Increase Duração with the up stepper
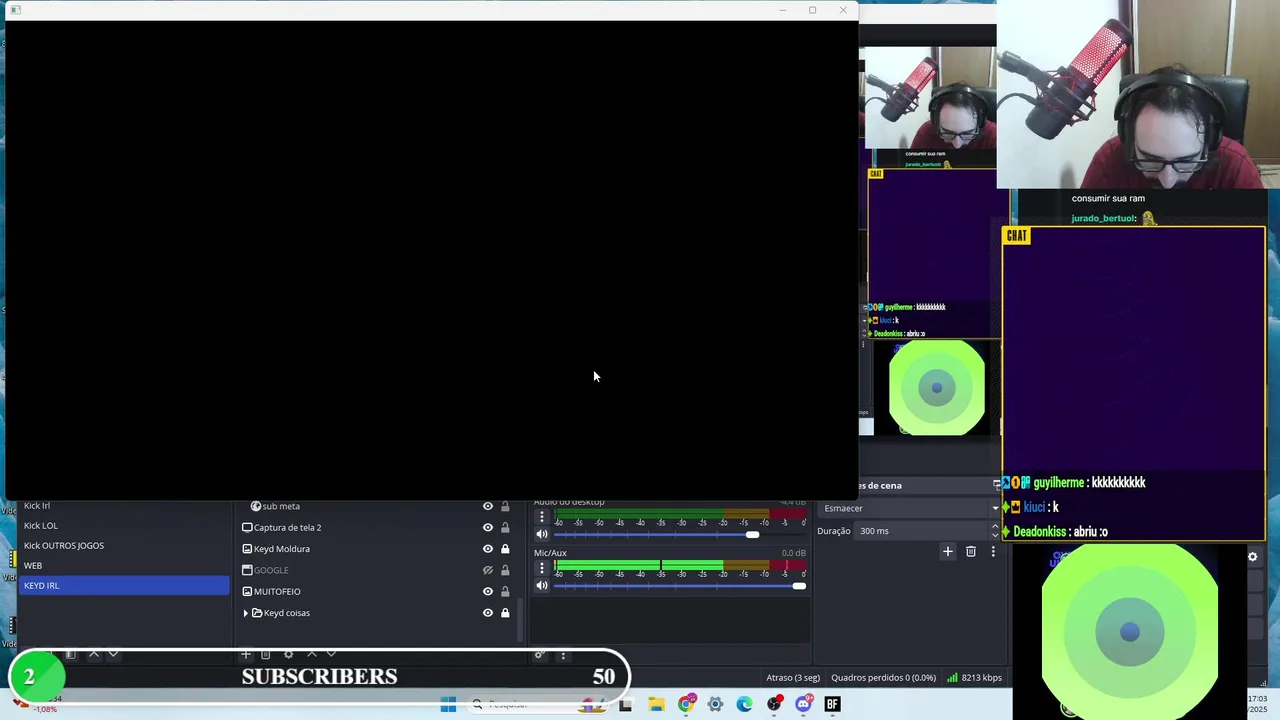This screenshot has width=1280, height=720. [x=995, y=527]
